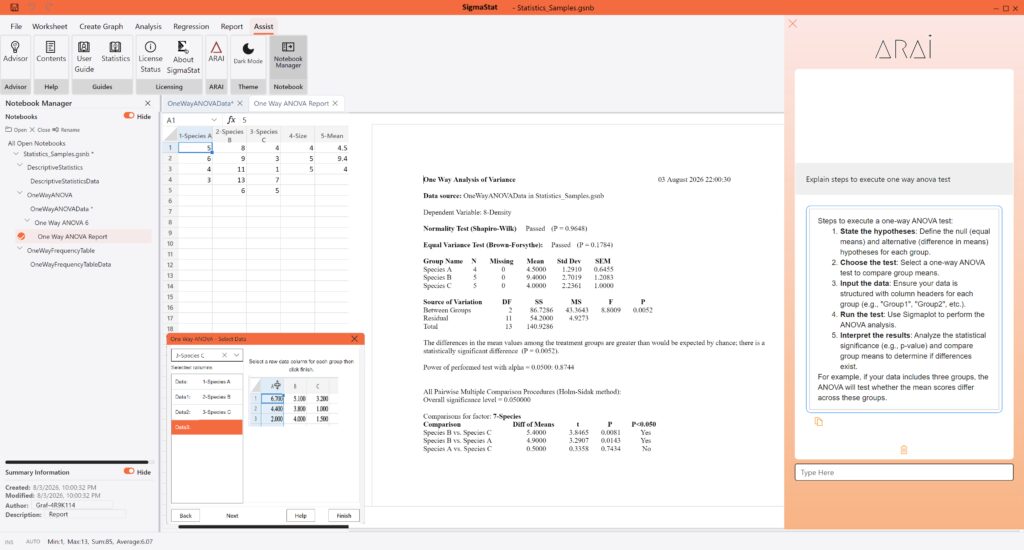The image size is (1024, 550).
Task: Click the Help button in the dialog
Action: 300,515
